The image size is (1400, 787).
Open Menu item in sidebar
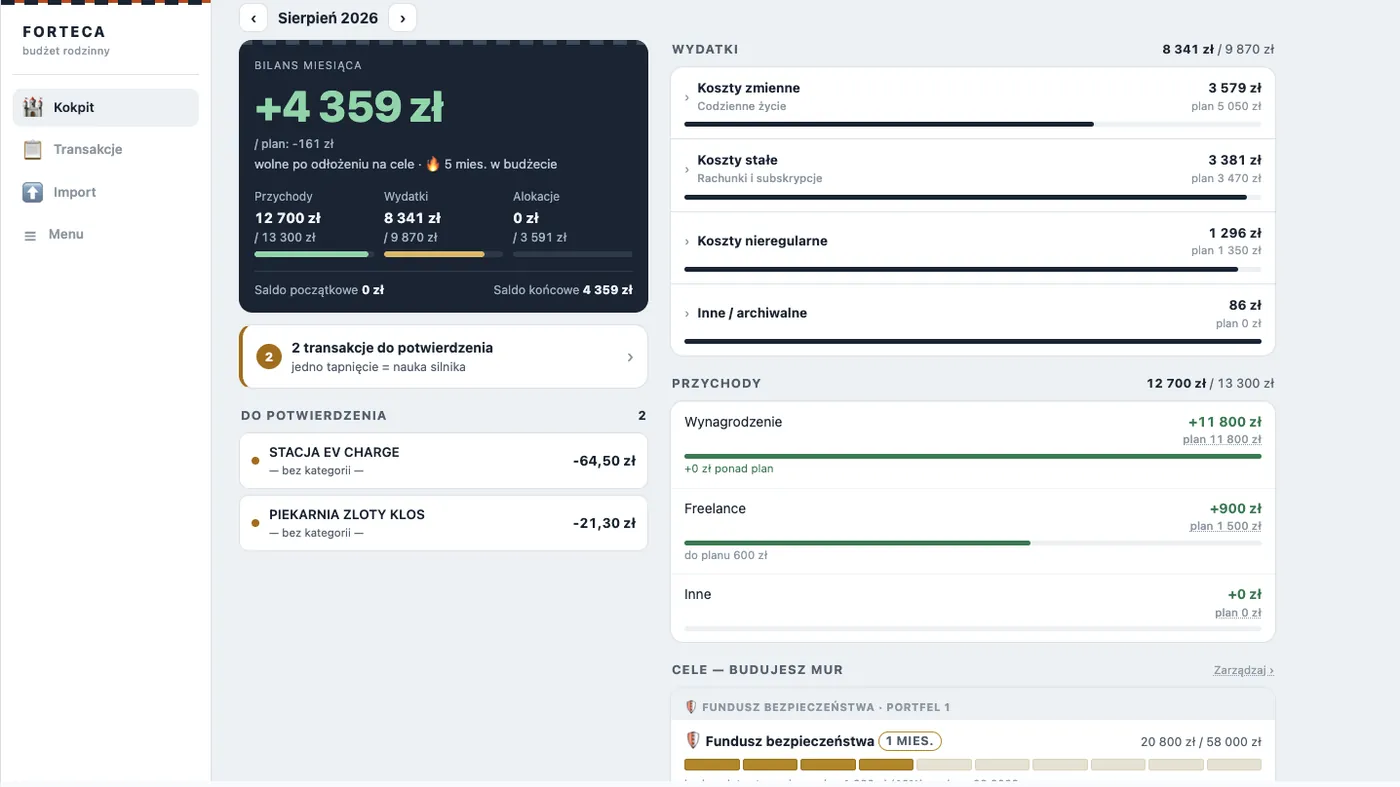106,234
